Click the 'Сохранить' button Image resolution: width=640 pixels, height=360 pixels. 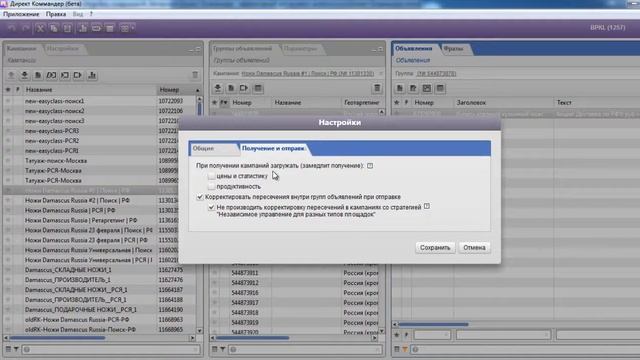[x=435, y=247]
